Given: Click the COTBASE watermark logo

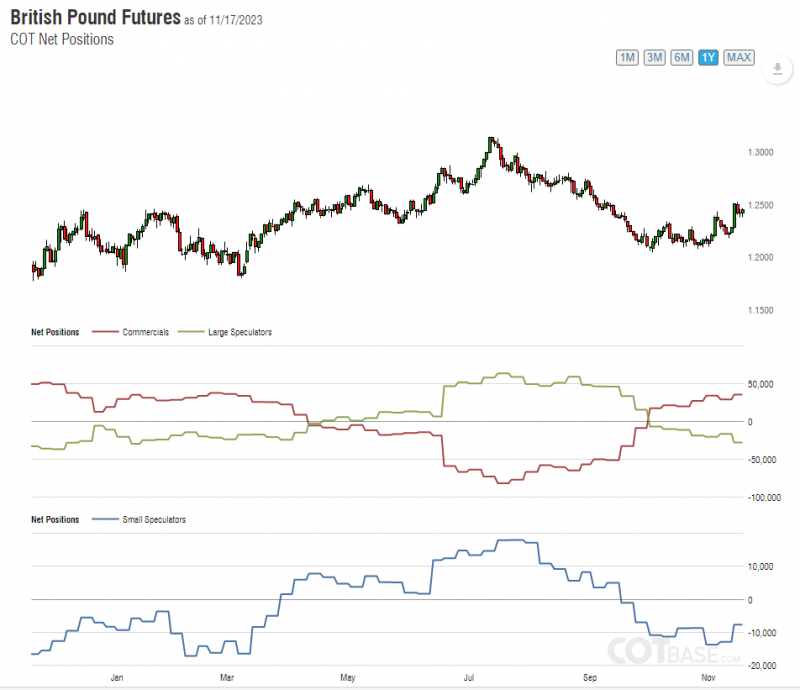Looking at the screenshot, I should coord(673,652).
